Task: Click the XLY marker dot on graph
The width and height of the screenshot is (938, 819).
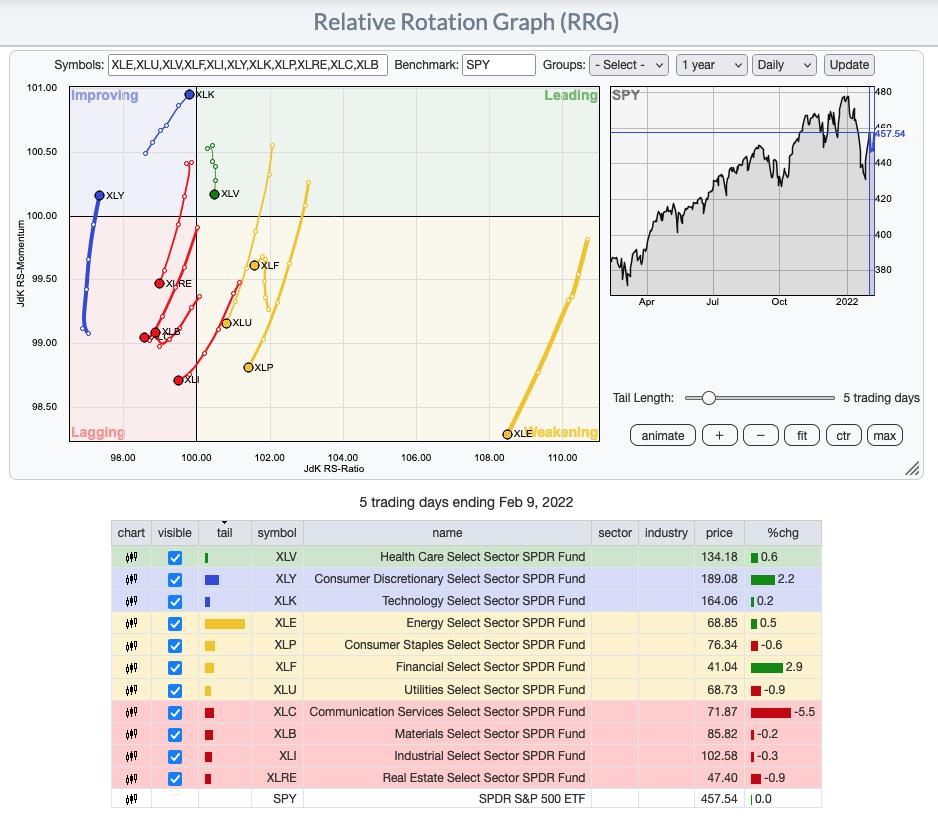Action: point(100,196)
